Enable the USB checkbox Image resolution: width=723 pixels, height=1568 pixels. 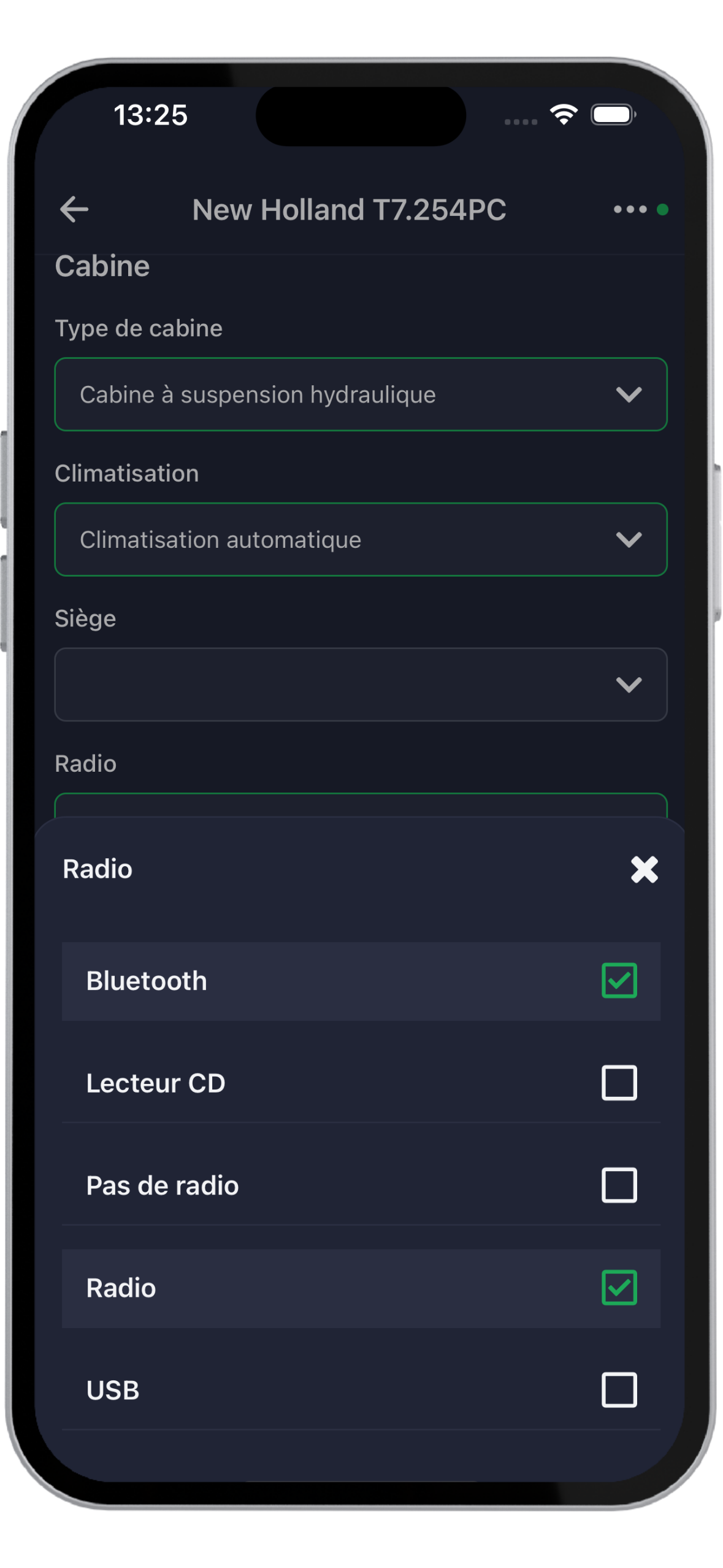point(619,1389)
